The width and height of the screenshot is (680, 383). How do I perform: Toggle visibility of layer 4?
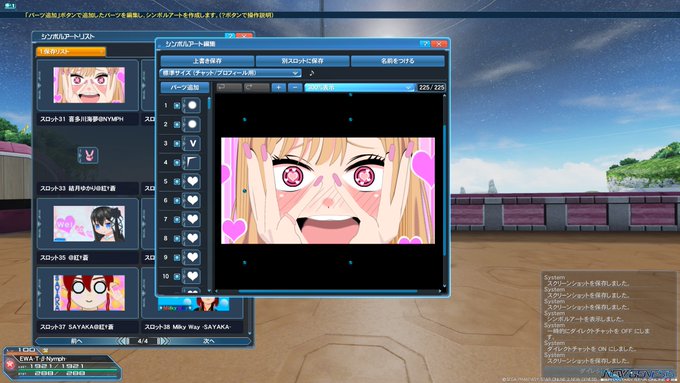pyautogui.click(x=177, y=163)
